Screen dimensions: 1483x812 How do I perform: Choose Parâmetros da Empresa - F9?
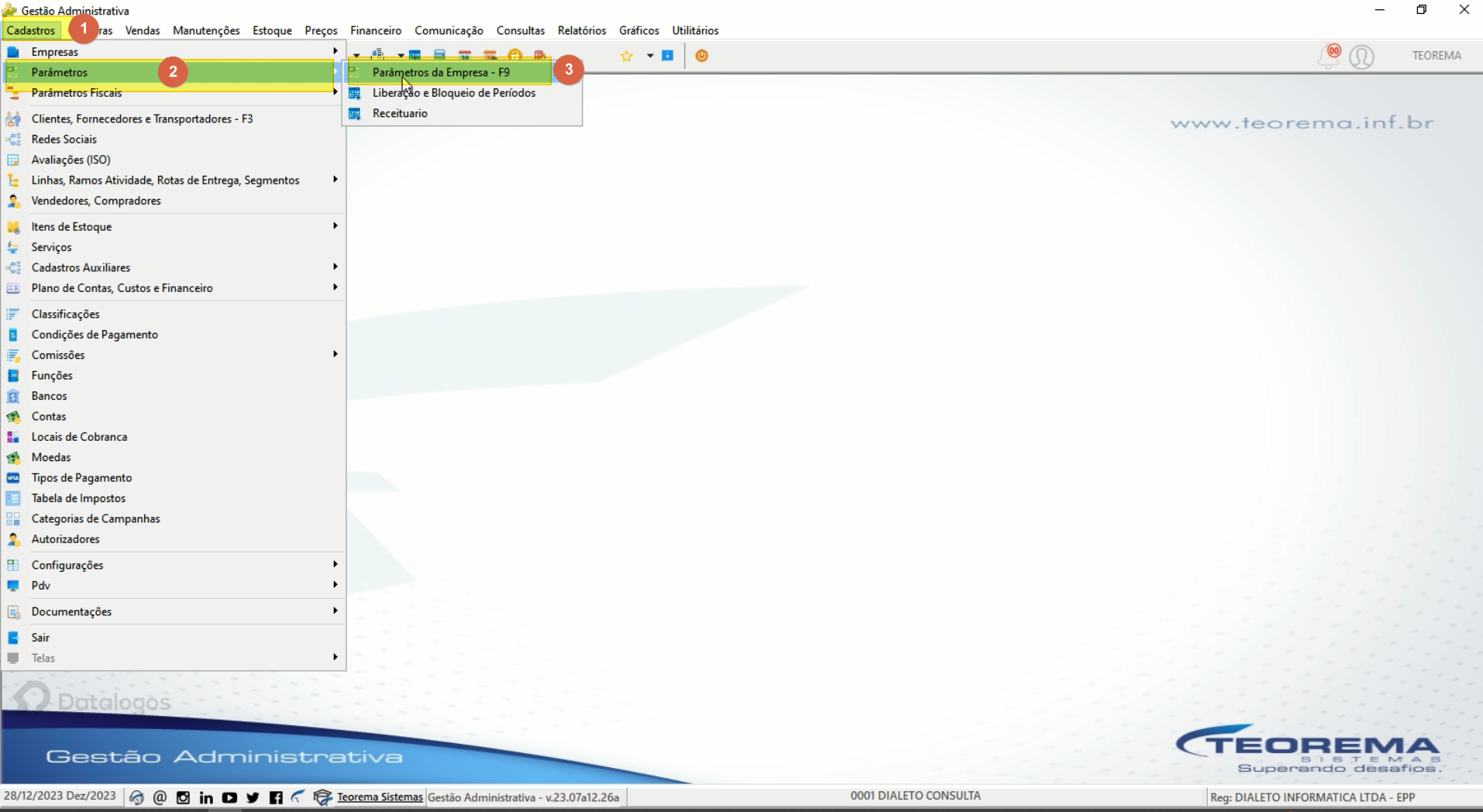pos(463,72)
